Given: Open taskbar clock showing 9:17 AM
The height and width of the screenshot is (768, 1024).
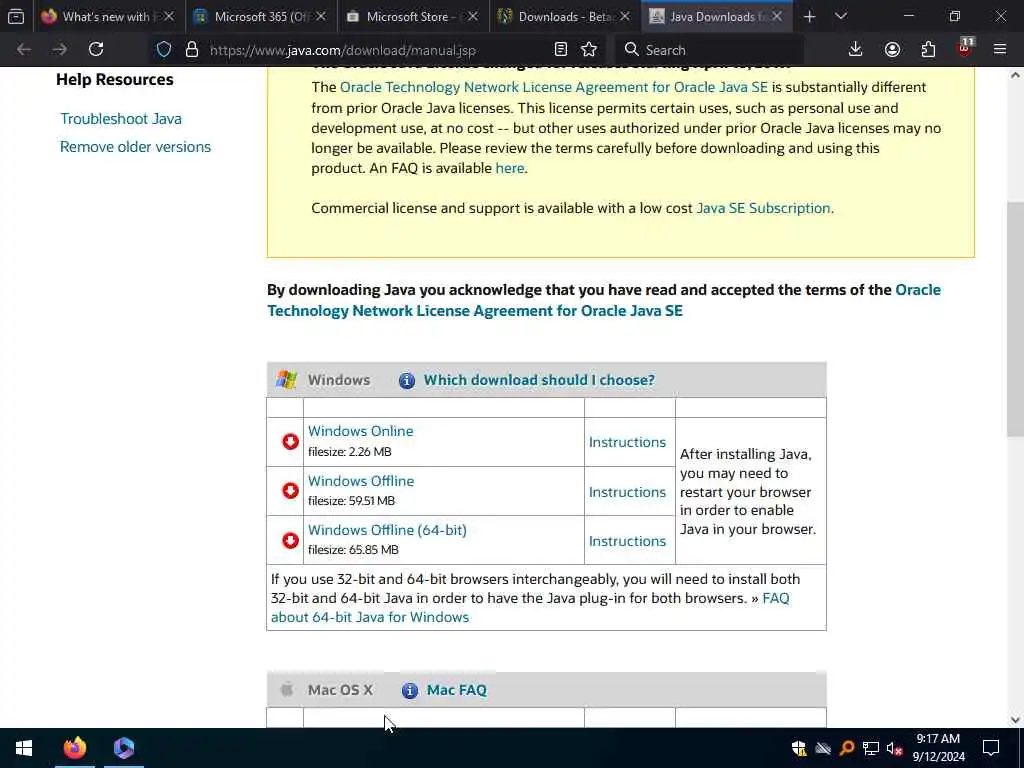Looking at the screenshot, I should (938, 748).
